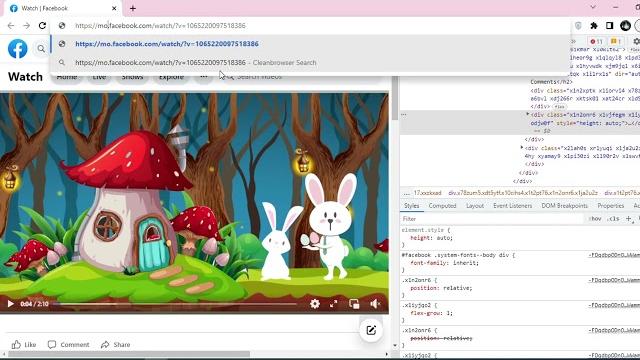The width and height of the screenshot is (640, 360).
Task: Open DevTools settings gear
Action: click(x=636, y=41)
